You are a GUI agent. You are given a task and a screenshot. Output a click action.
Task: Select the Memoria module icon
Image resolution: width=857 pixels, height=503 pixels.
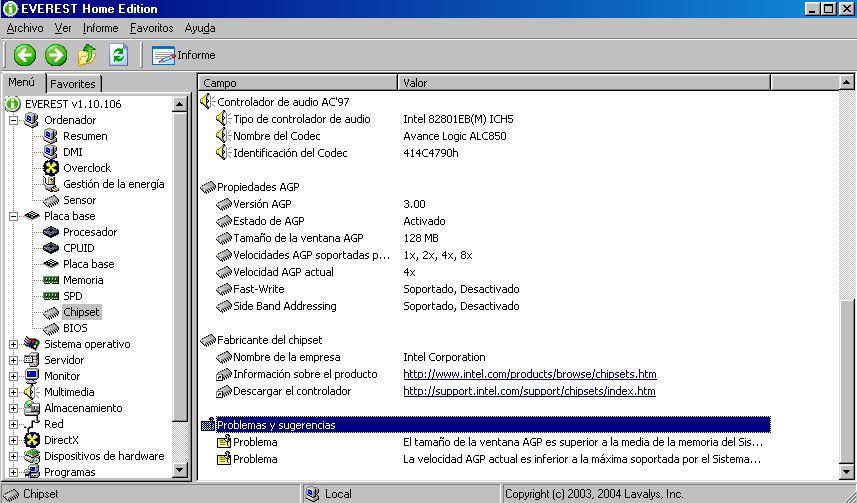[x=50, y=280]
